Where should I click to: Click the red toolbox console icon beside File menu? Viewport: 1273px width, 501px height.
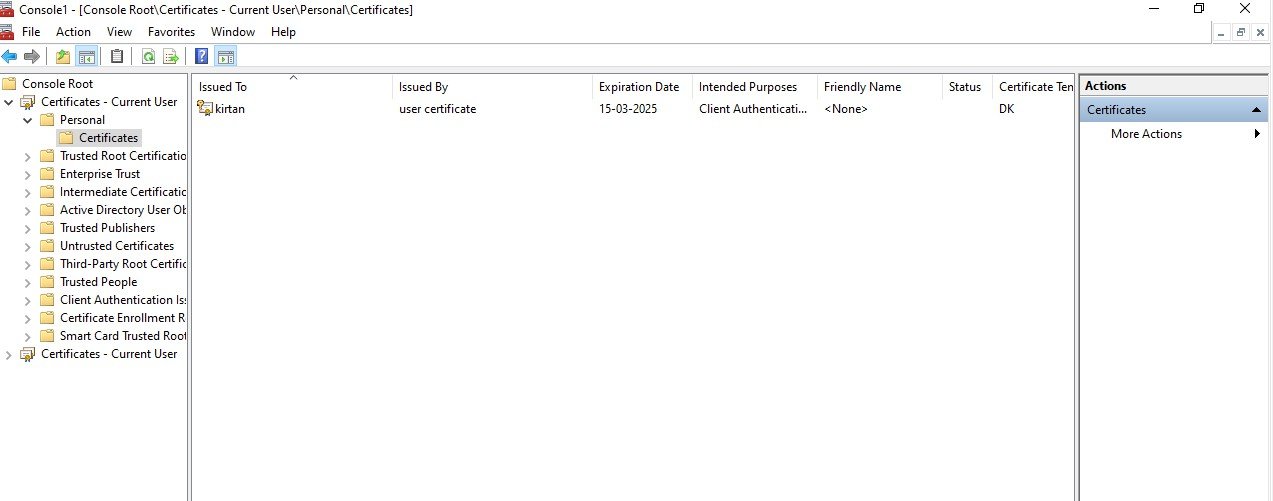[8, 31]
